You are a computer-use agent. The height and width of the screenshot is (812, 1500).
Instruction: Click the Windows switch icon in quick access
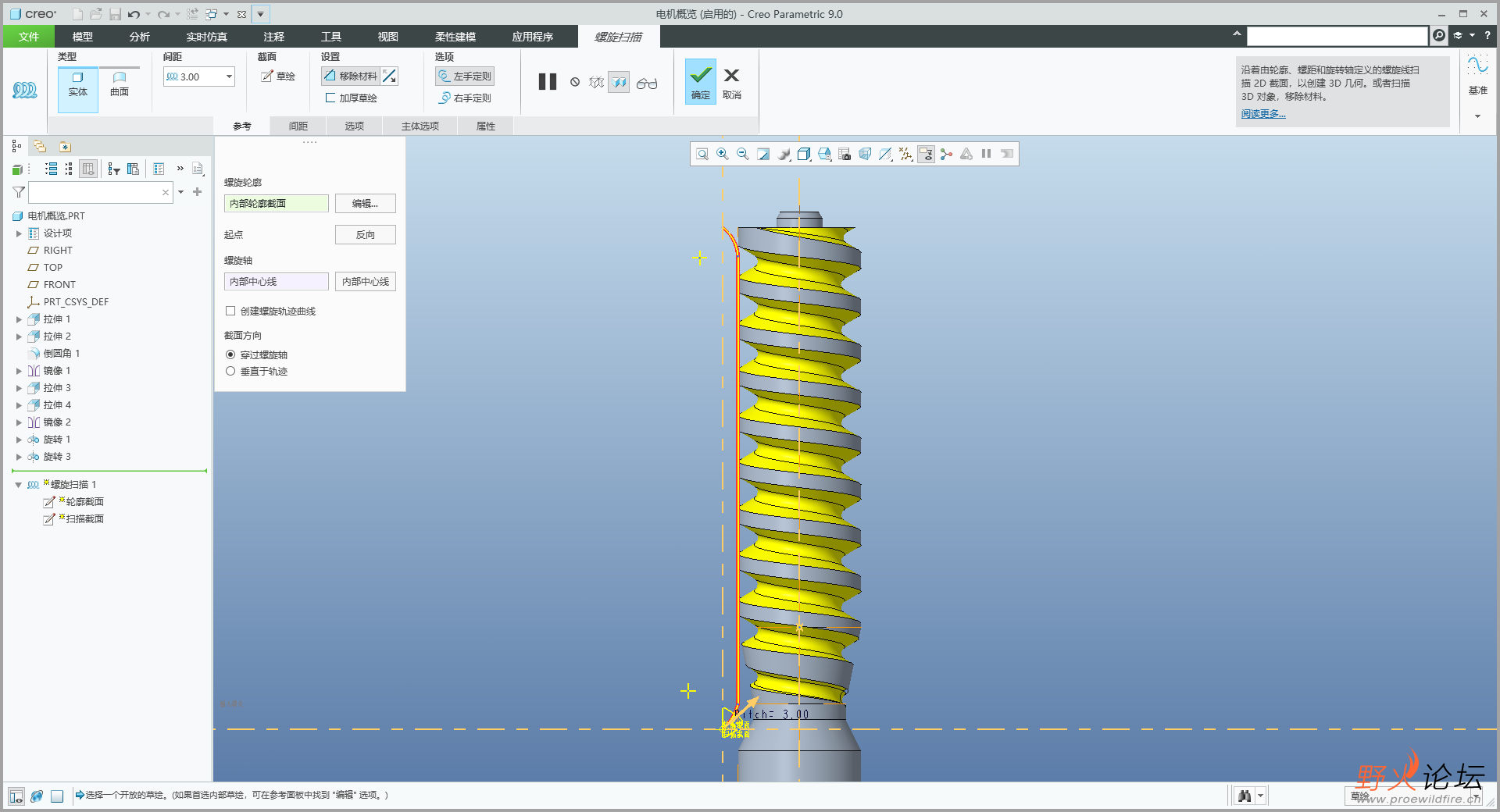[x=212, y=14]
